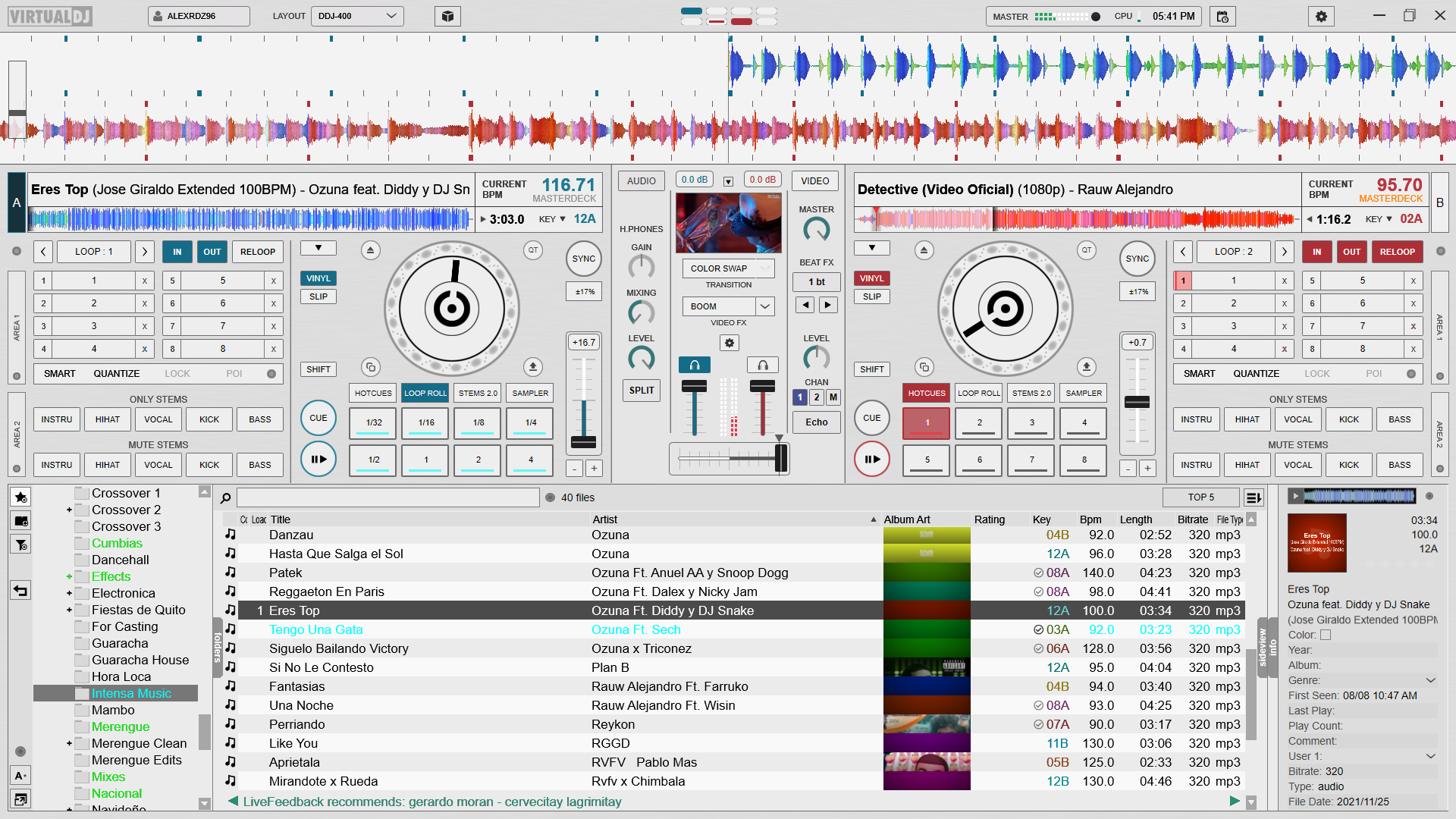Viewport: 1456px width, 819px height.
Task: Open video FX gear settings
Action: (x=729, y=343)
